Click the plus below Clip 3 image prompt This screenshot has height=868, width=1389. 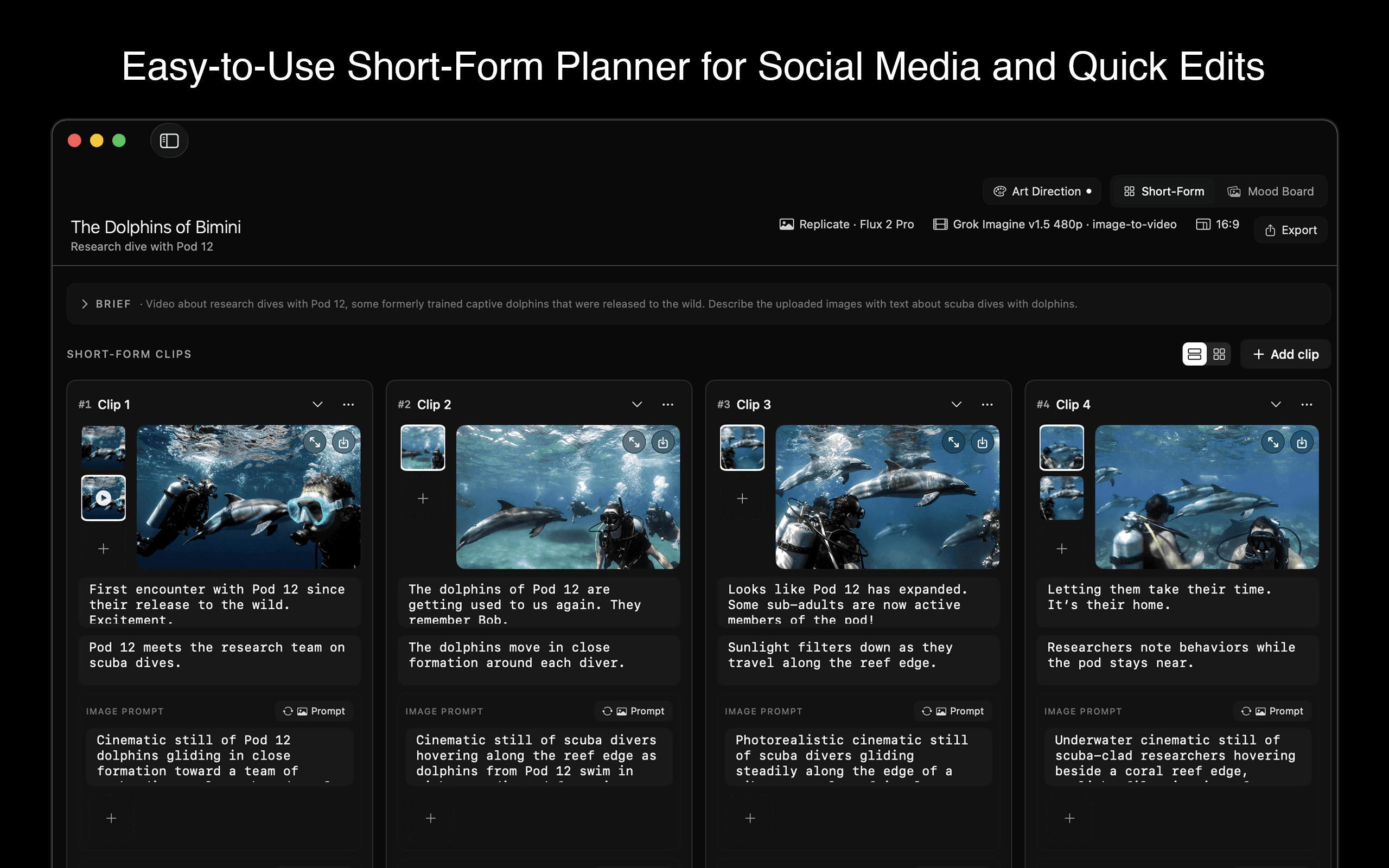(750, 818)
